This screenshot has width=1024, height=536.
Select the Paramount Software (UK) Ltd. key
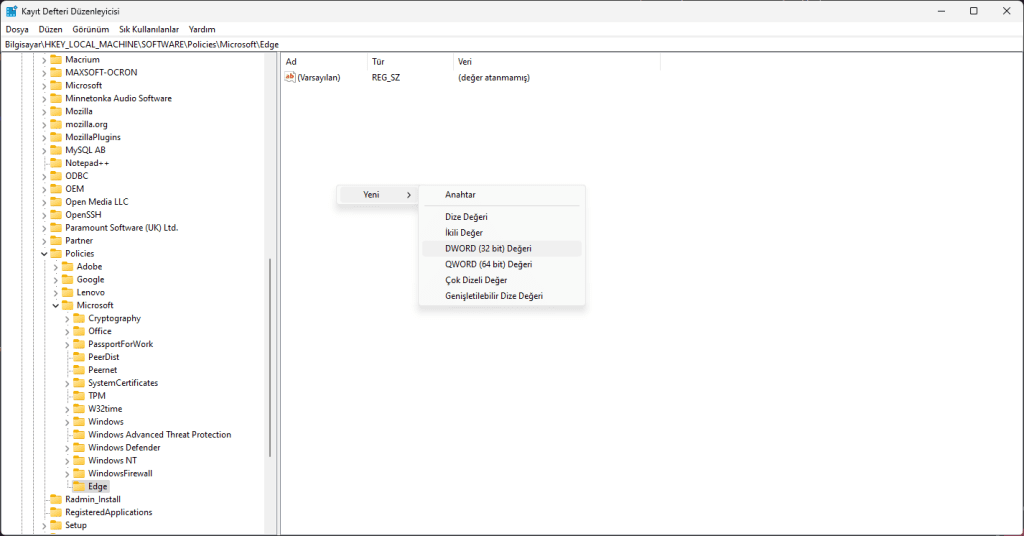[121, 227]
